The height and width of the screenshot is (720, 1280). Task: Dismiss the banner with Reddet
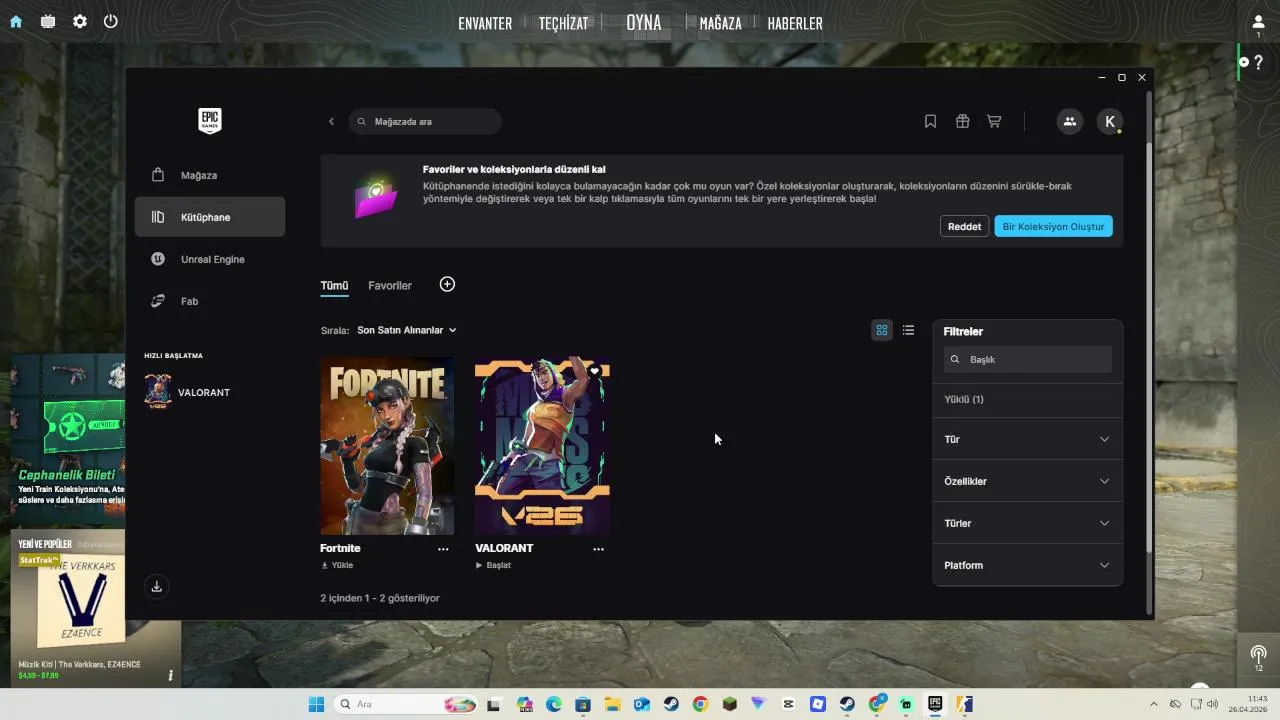964,226
